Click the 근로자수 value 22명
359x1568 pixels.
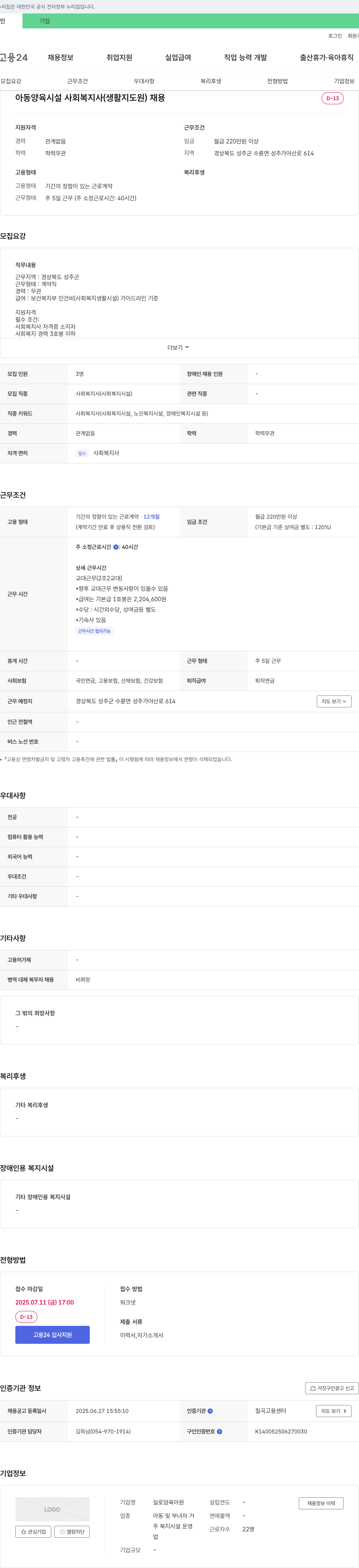248,1529
